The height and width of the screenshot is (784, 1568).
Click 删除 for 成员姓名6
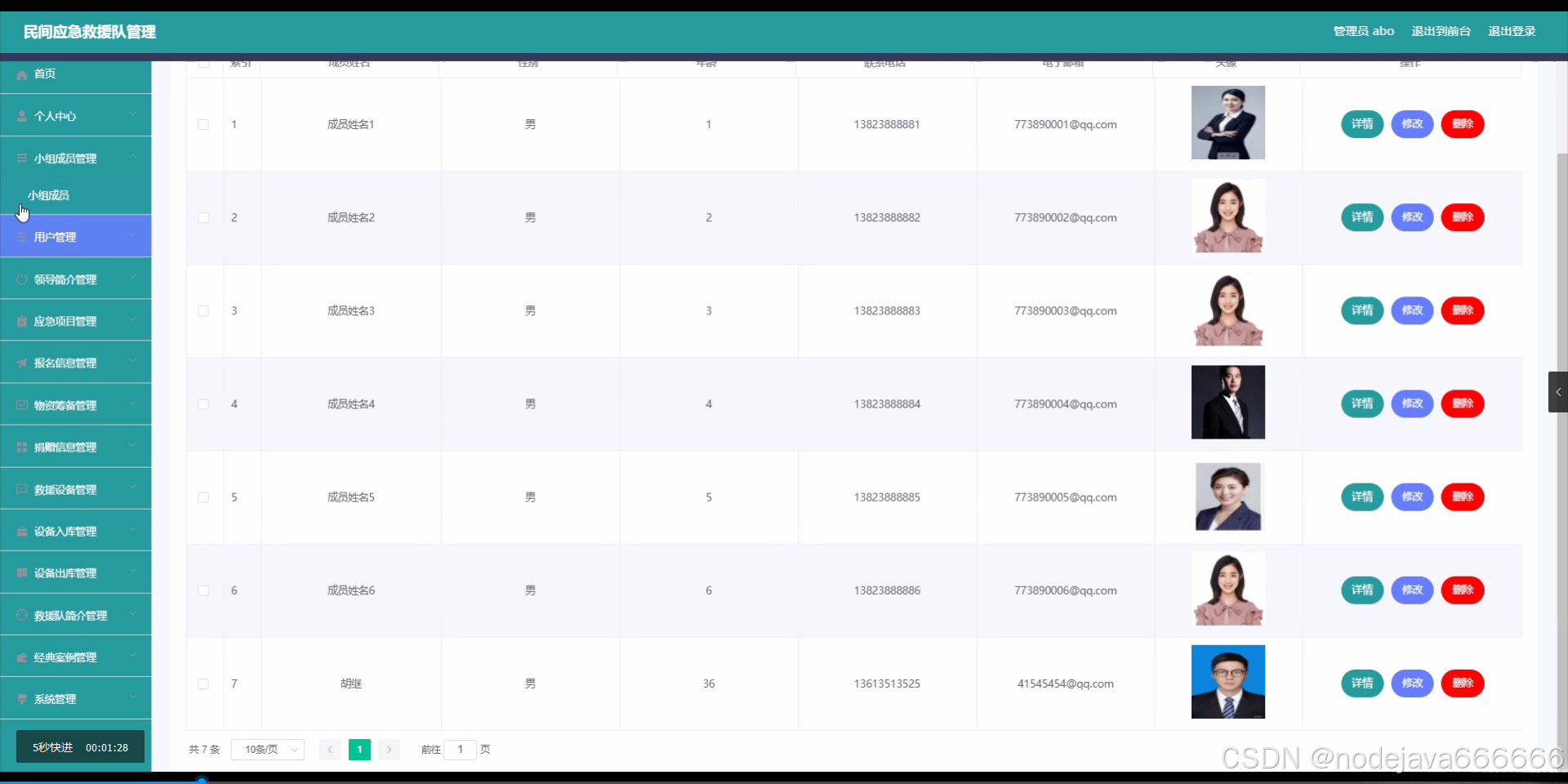(1463, 590)
